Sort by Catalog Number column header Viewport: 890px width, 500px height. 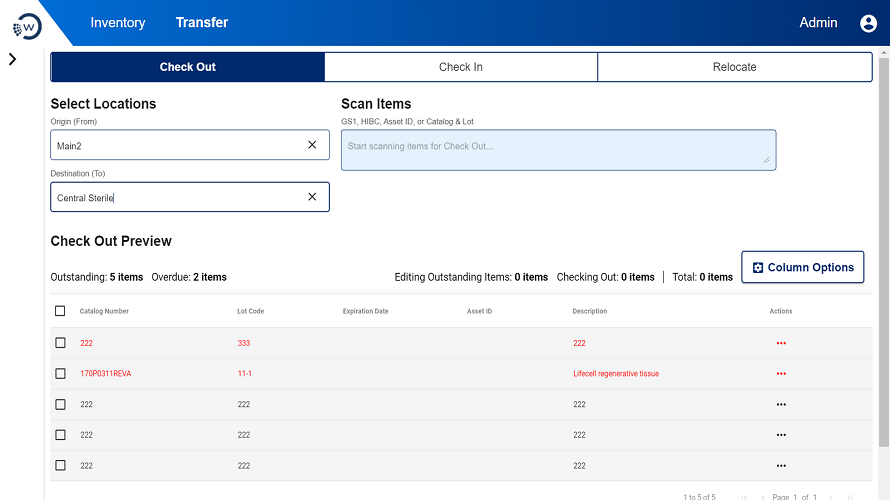tap(105, 311)
